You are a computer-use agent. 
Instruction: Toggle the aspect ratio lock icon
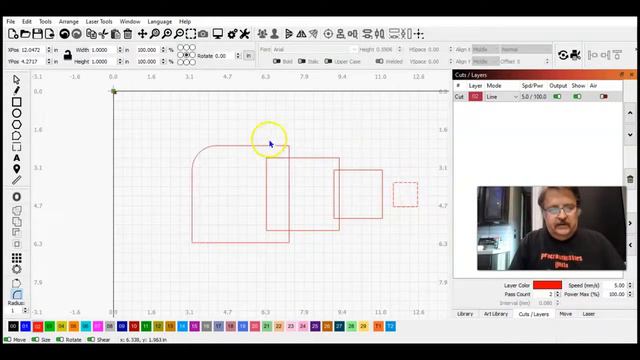coord(67,55)
